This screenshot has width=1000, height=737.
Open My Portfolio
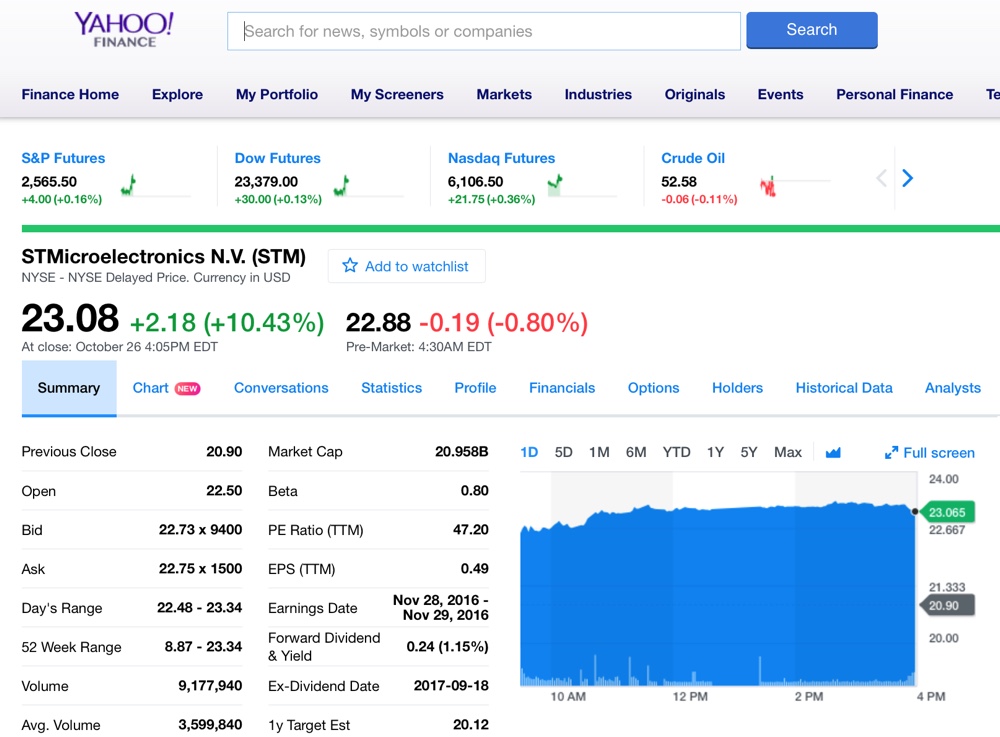277,94
